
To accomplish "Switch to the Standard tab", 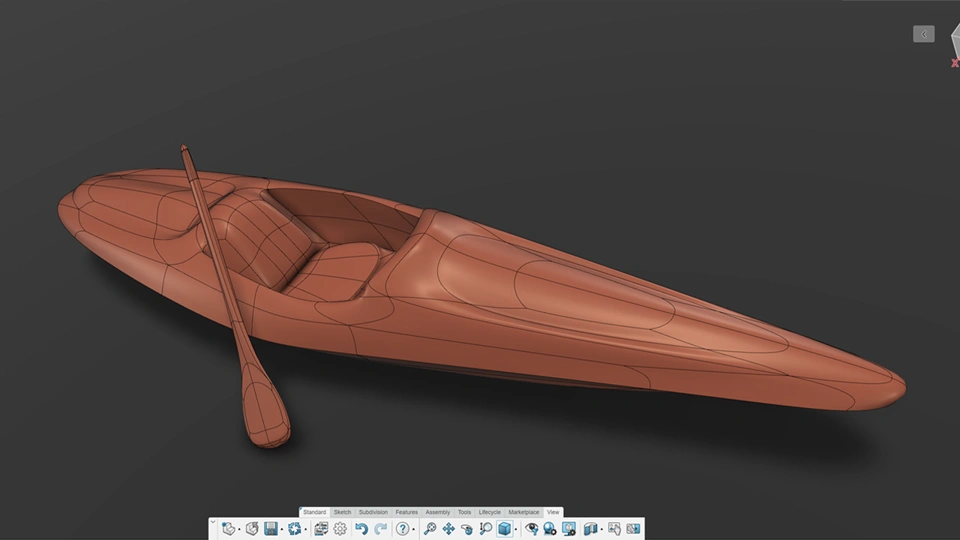I will coord(315,512).
